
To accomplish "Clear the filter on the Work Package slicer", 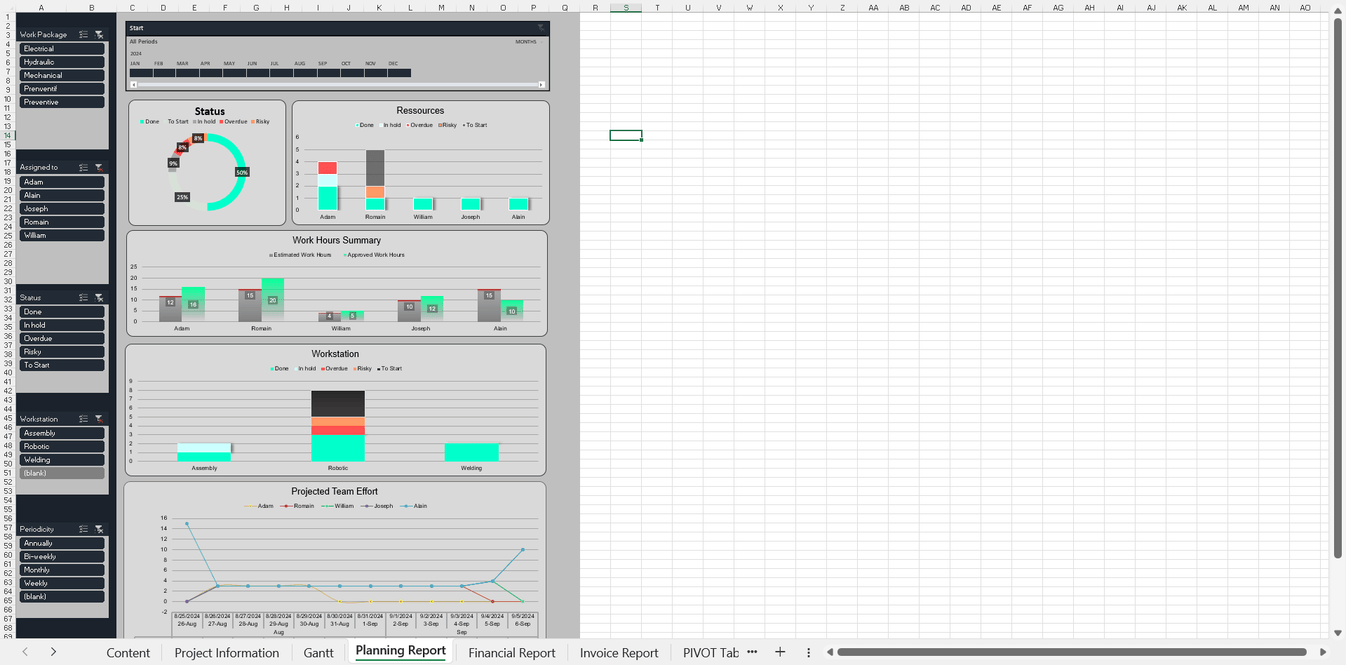I will pyautogui.click(x=98, y=34).
